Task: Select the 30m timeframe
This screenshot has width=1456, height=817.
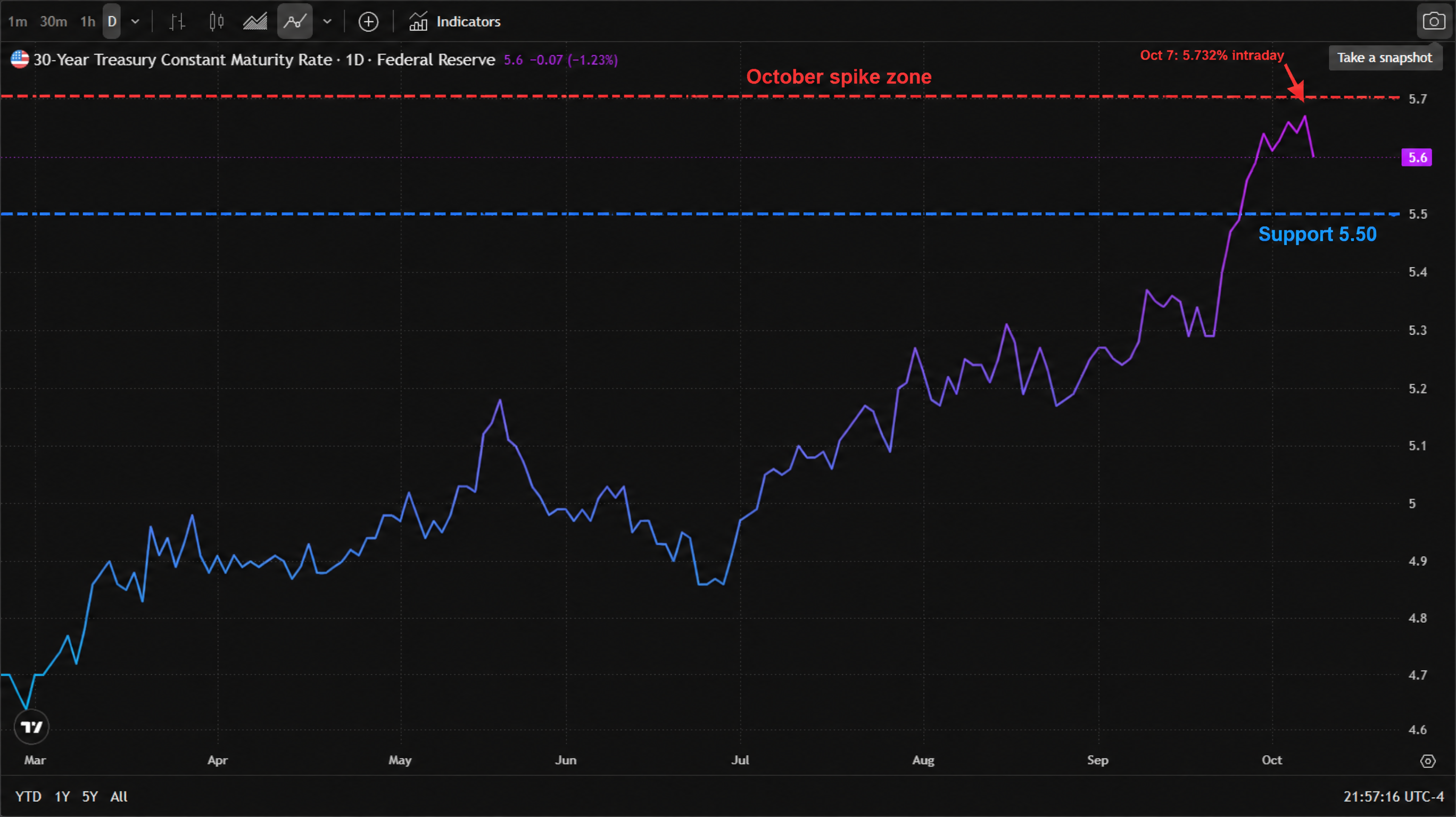Action: pos(53,21)
